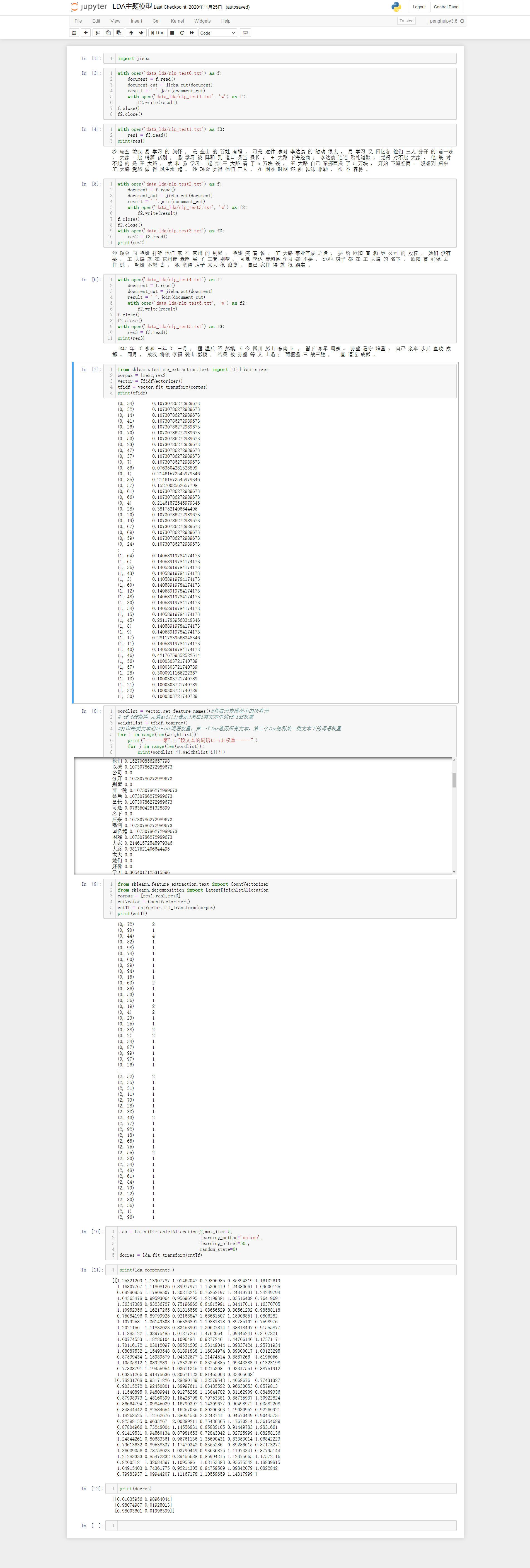The height and width of the screenshot is (1568, 530).
Task: Interrupt the kernel with stop icon
Action: (172, 33)
